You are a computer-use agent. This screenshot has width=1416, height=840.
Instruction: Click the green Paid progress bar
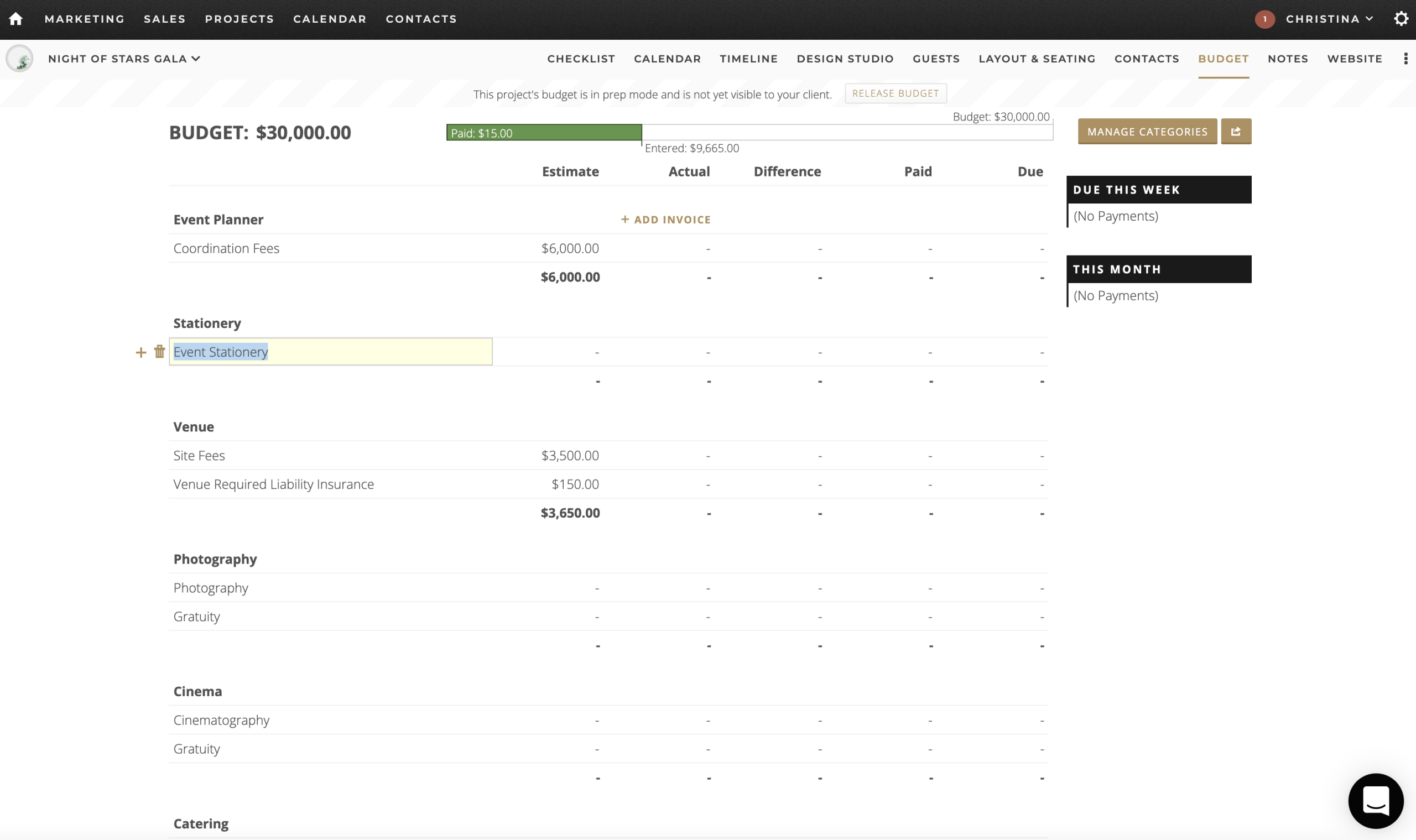(543, 133)
